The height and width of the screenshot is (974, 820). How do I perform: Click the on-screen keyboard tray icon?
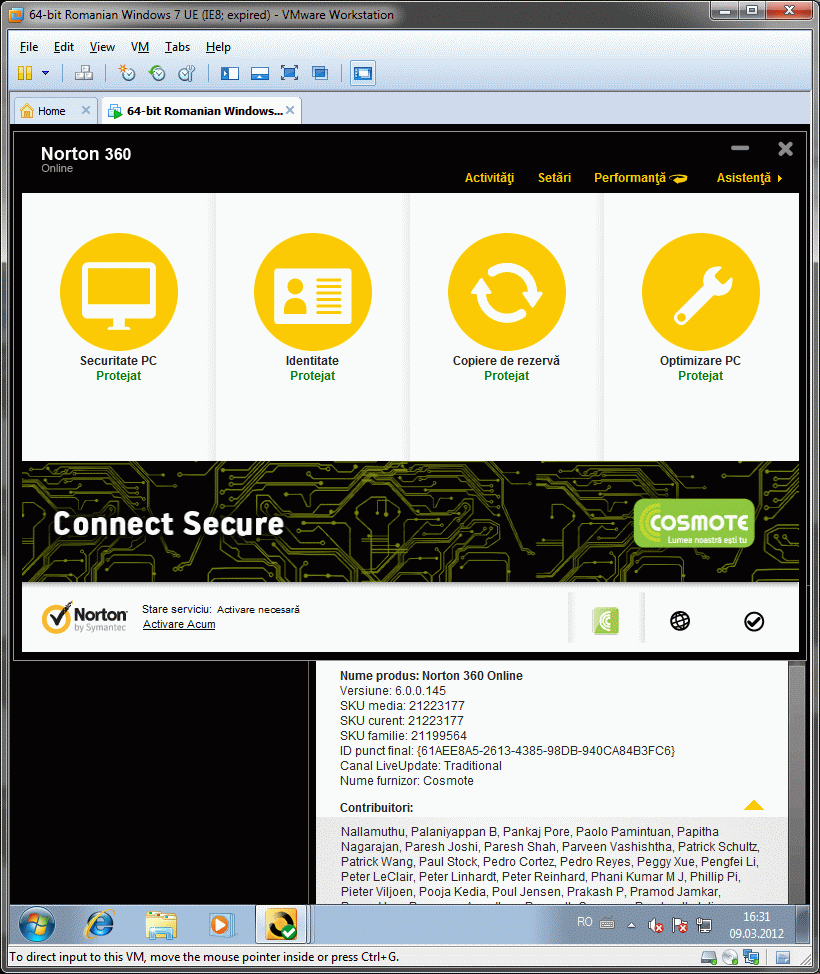[x=607, y=924]
